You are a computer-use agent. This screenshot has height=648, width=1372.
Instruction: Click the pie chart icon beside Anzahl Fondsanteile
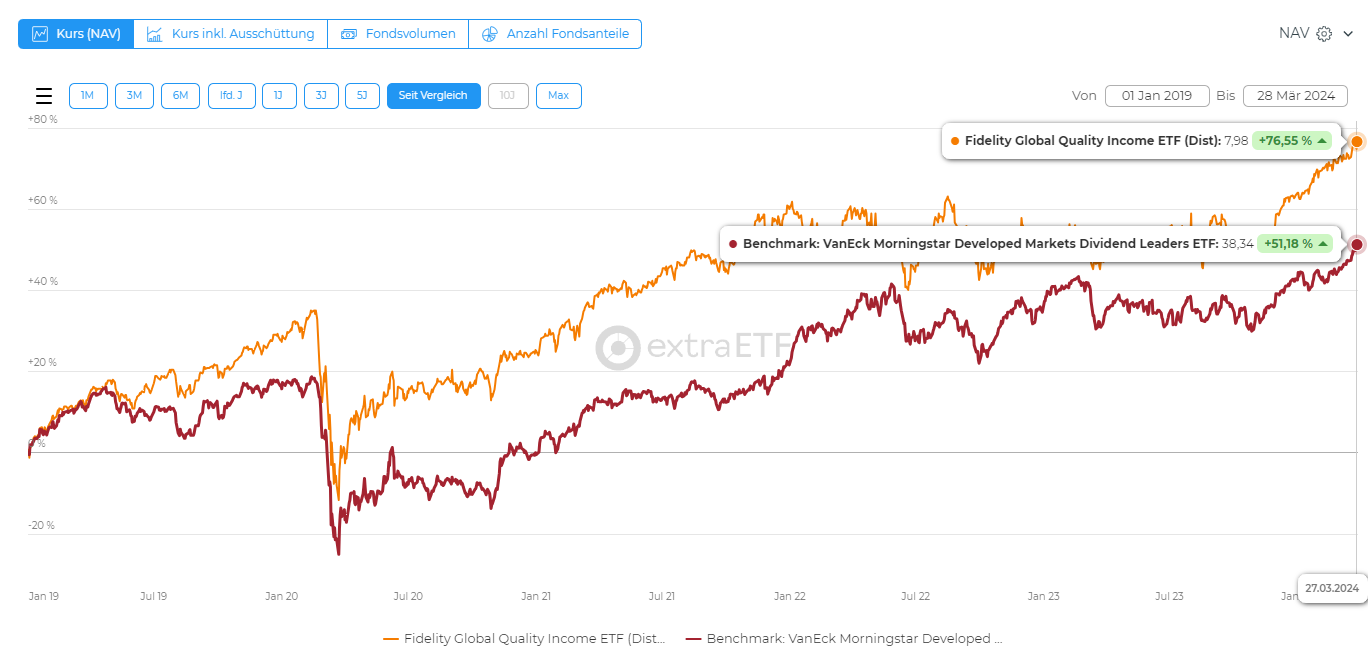coord(489,34)
